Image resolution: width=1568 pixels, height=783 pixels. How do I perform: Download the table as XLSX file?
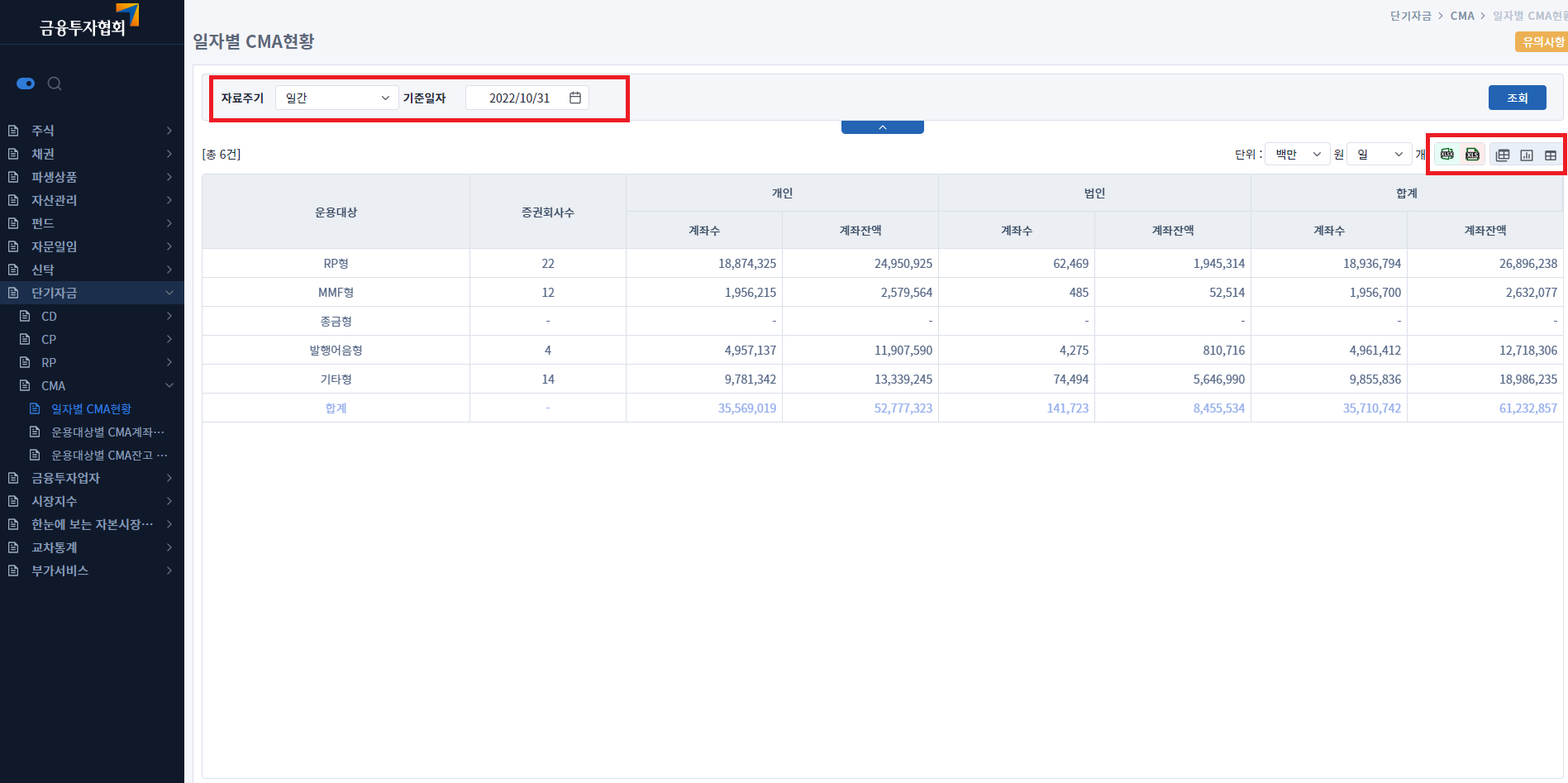tap(1447, 155)
